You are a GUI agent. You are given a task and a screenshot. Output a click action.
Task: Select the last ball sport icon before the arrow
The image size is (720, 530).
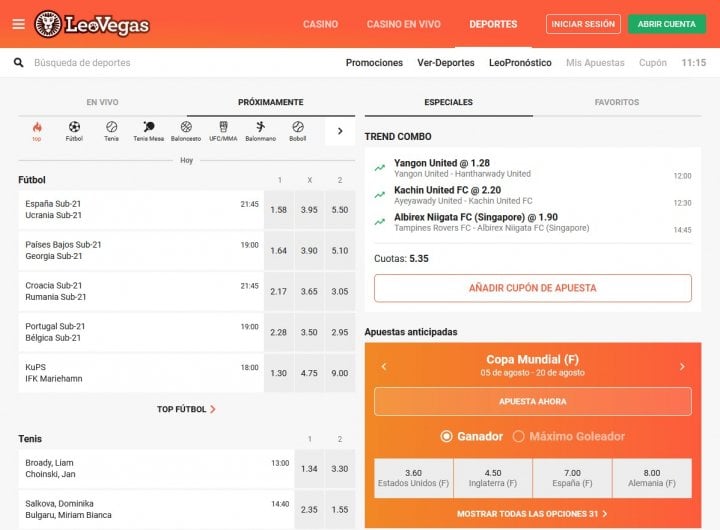[x=298, y=131]
